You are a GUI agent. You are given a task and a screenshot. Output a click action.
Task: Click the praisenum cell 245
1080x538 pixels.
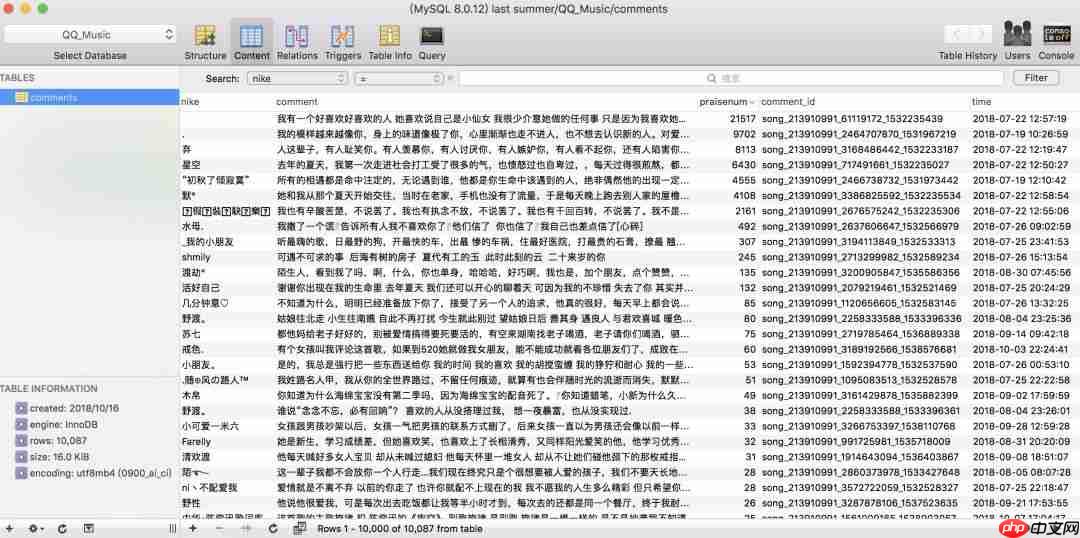click(x=747, y=257)
